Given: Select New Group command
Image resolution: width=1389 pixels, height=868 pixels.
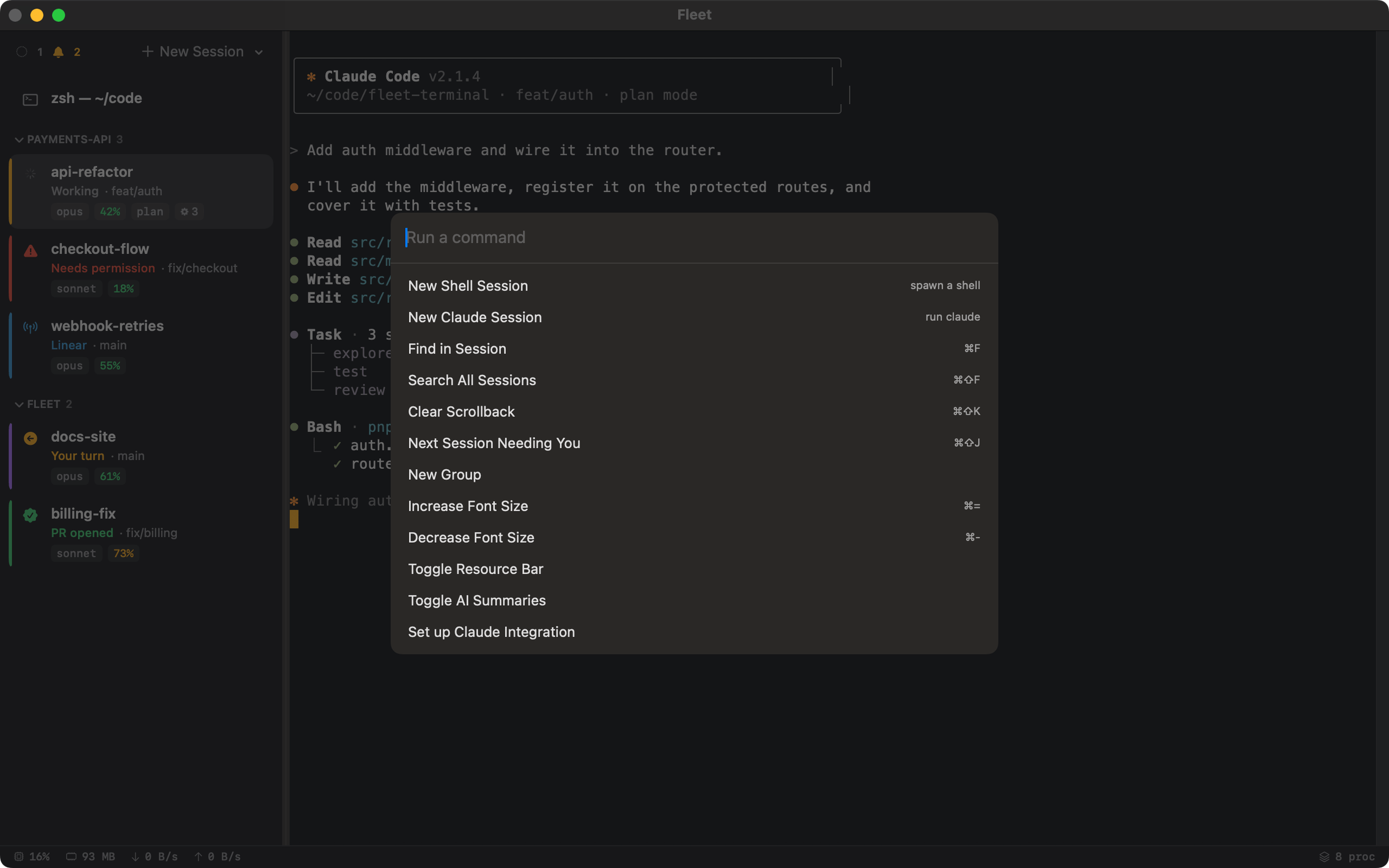Looking at the screenshot, I should click(x=694, y=475).
